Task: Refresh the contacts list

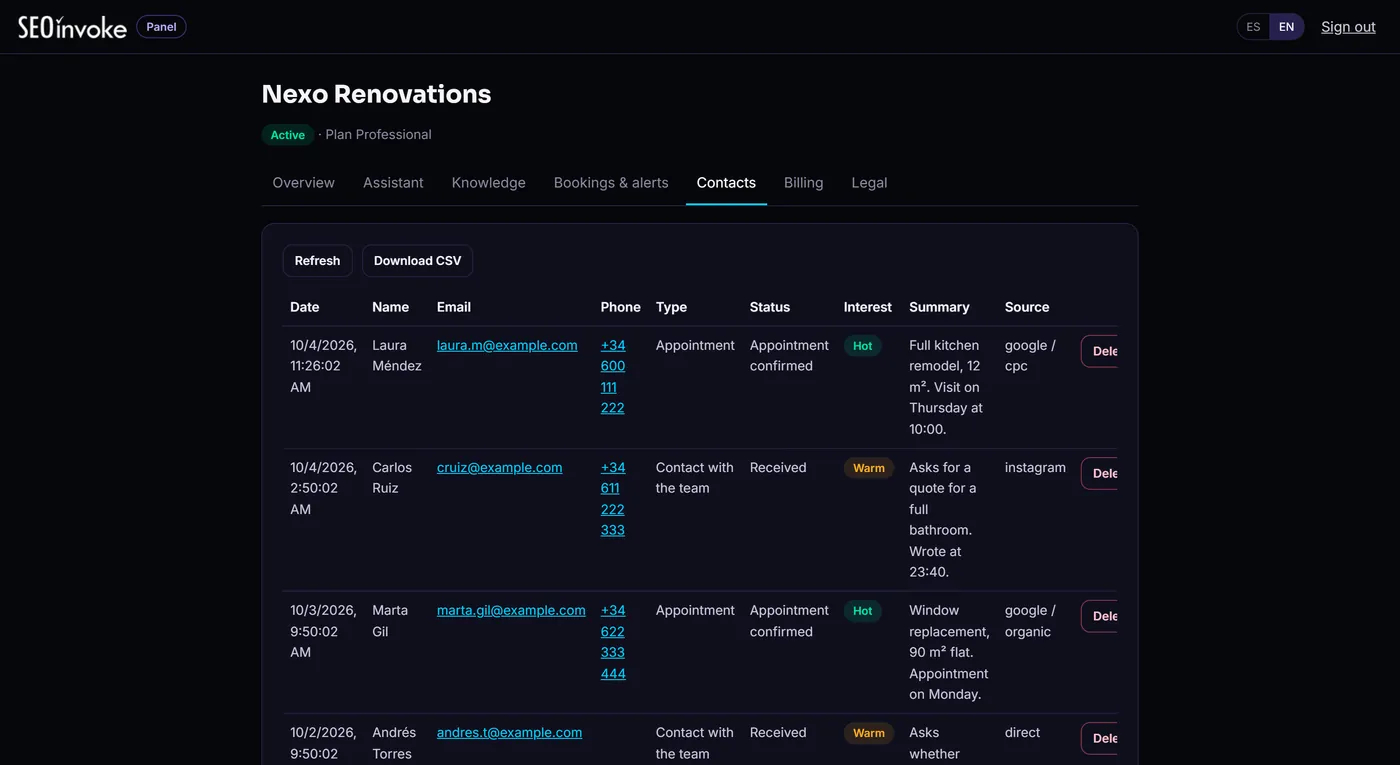Action: (318, 261)
